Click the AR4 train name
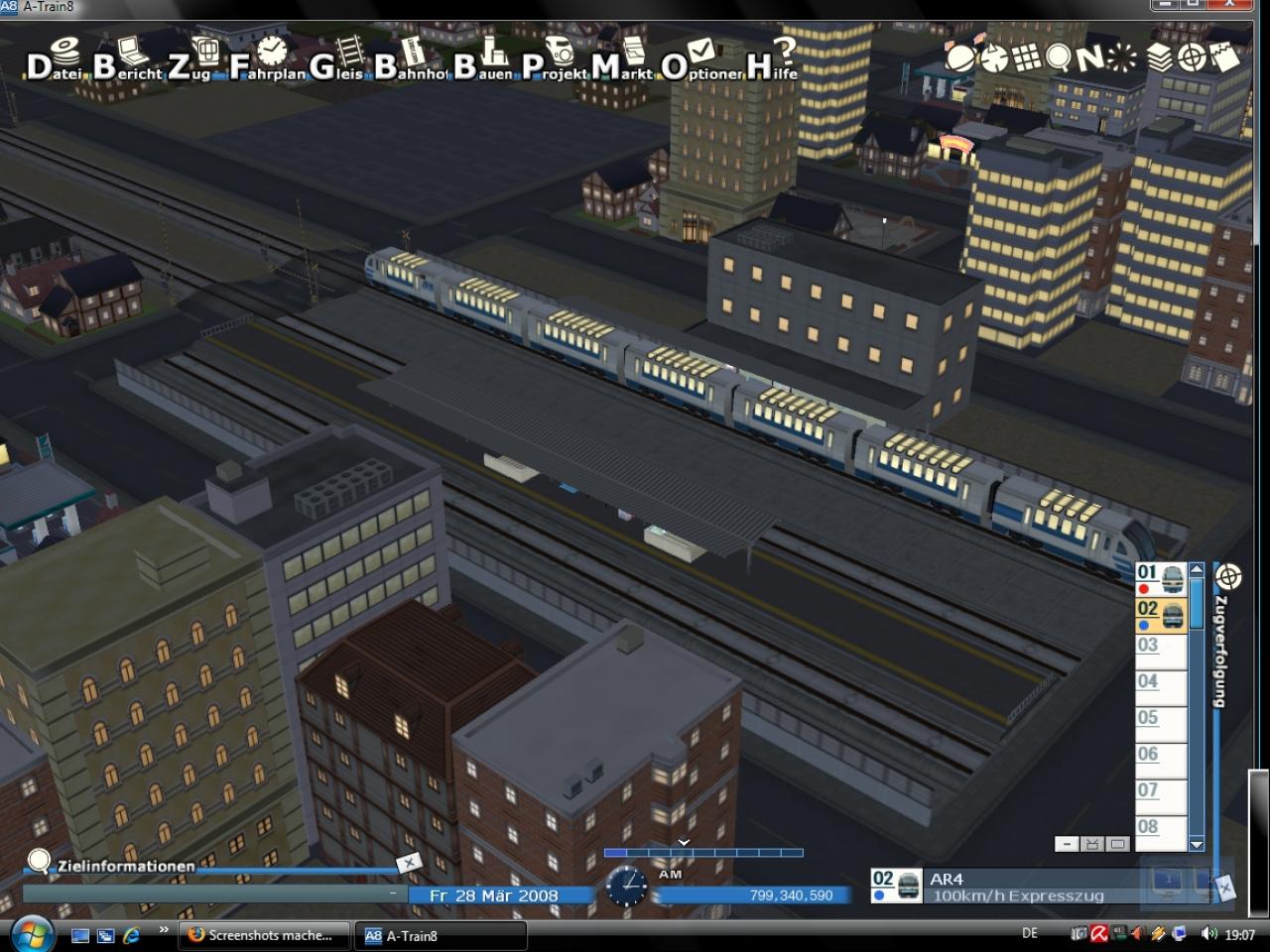This screenshot has height=952, width=1270. (x=947, y=879)
